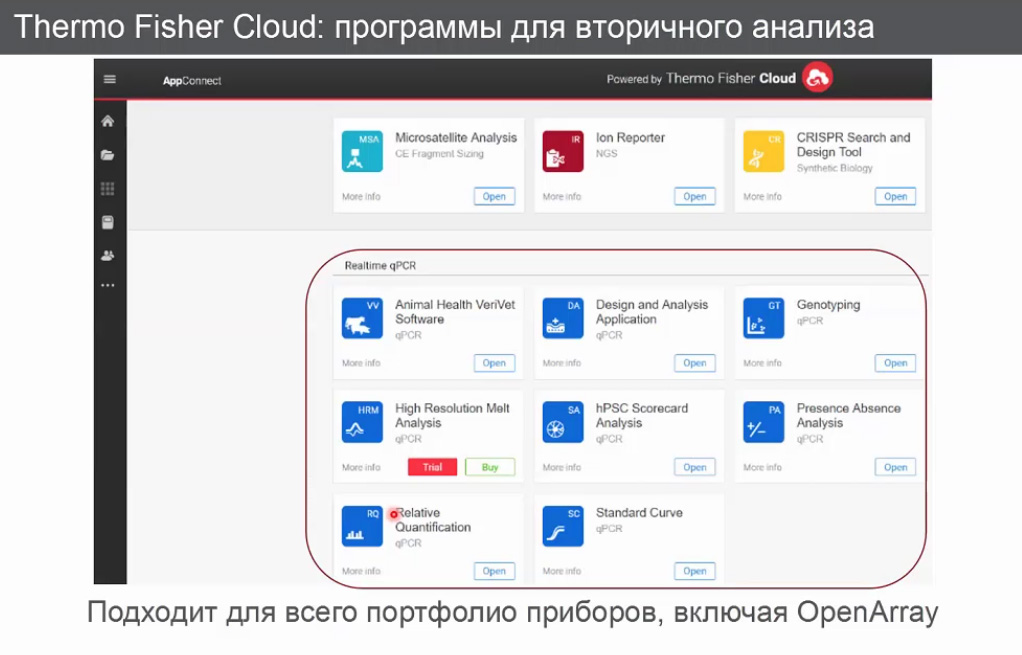This screenshot has height=655, width=1022.
Task: Select the hPSC Scorecard Analysis icon
Action: (x=562, y=422)
